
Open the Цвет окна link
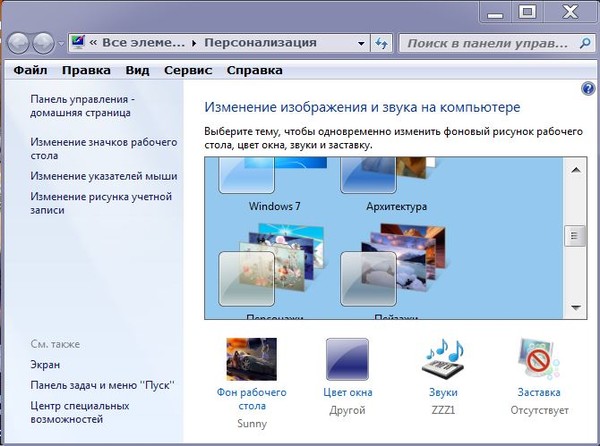click(347, 392)
